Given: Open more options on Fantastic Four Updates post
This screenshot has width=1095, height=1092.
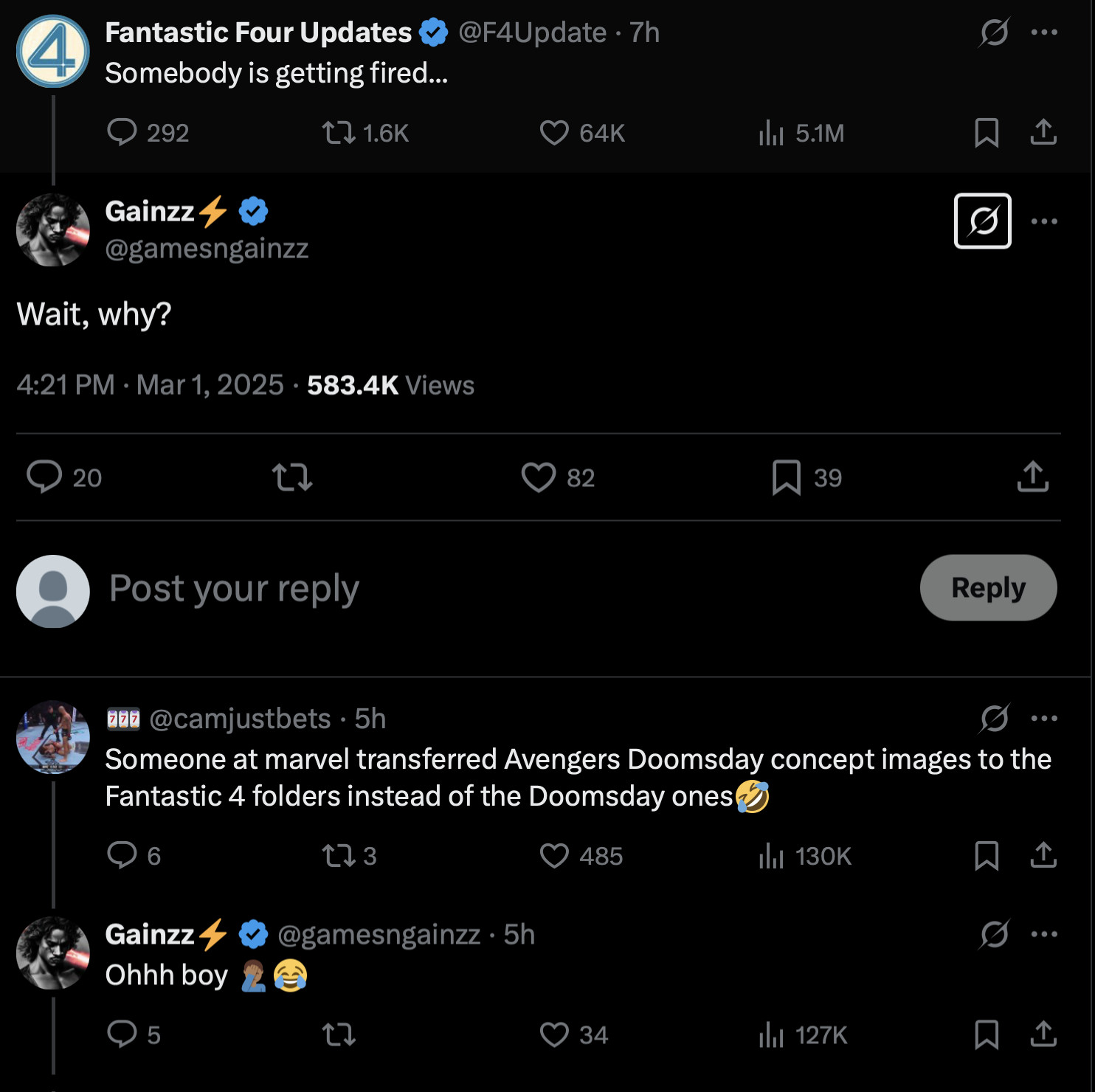Looking at the screenshot, I should [1044, 32].
